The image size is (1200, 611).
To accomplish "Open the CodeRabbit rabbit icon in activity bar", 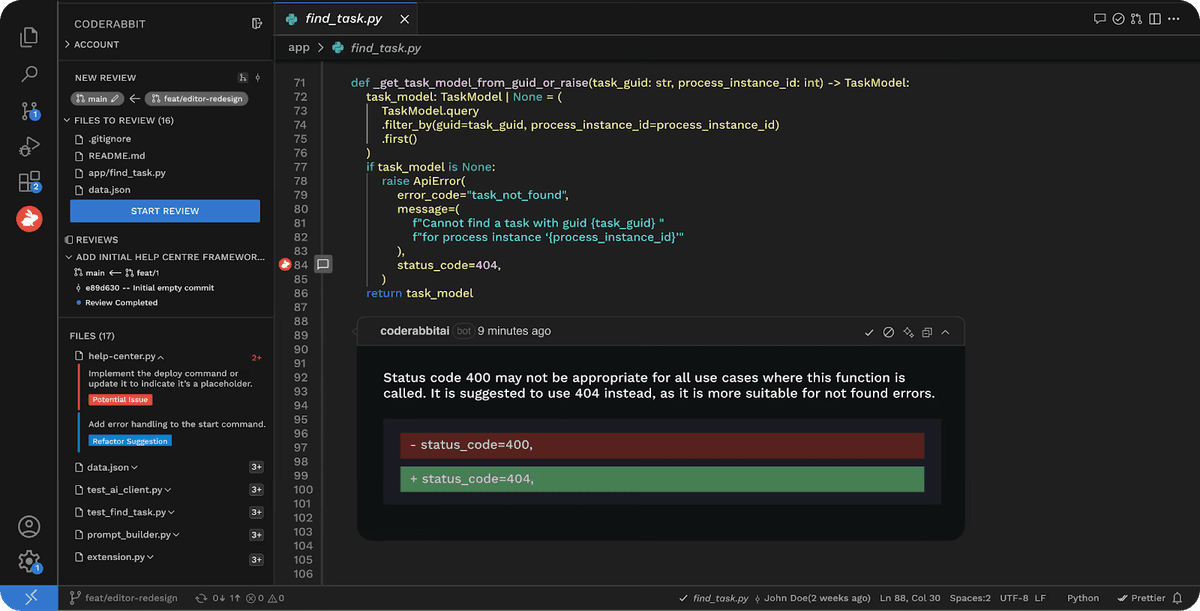I will coord(29,218).
